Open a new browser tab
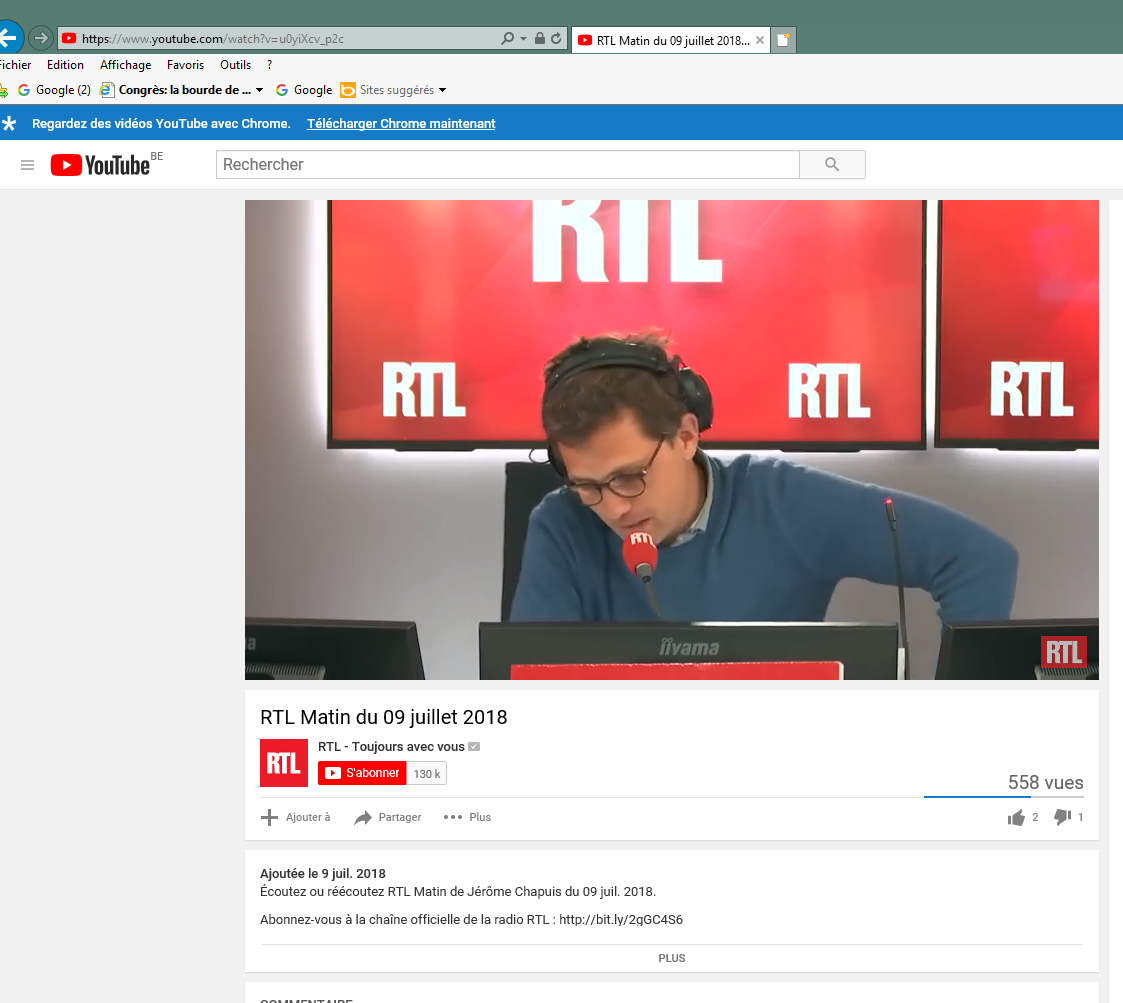 [x=784, y=40]
